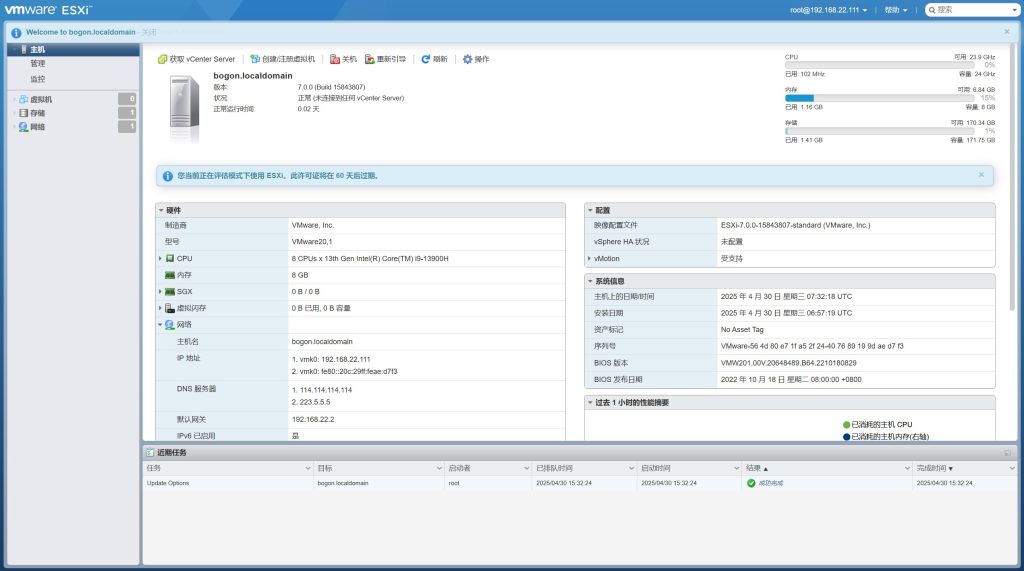Viewport: 1024px width, 571px height.
Task: Expand the SGX row in hardware
Action: [x=160, y=291]
